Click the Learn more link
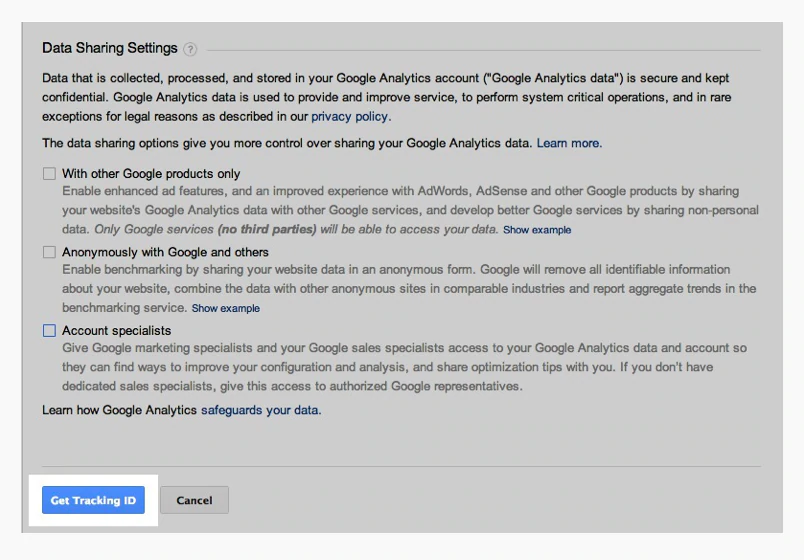 (x=569, y=143)
